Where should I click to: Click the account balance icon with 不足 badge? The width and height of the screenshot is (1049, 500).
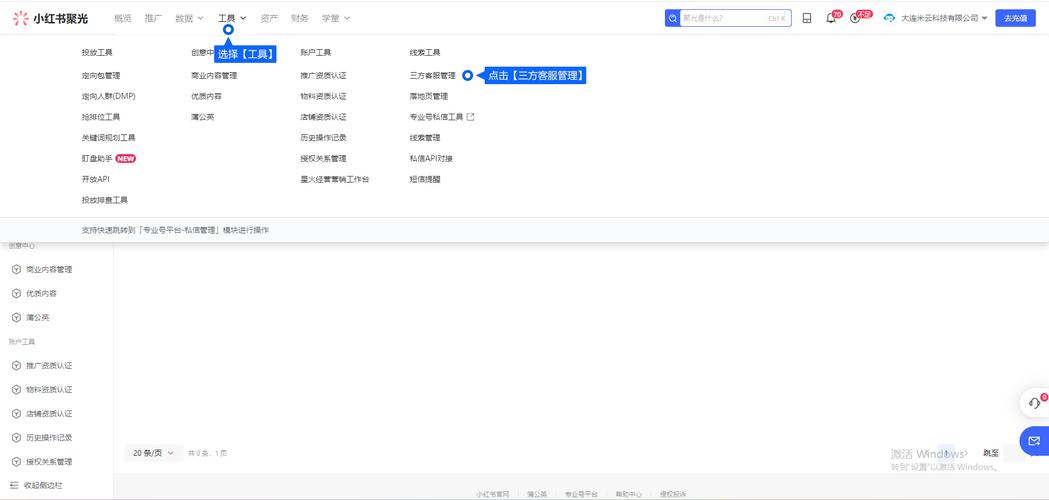click(x=855, y=18)
